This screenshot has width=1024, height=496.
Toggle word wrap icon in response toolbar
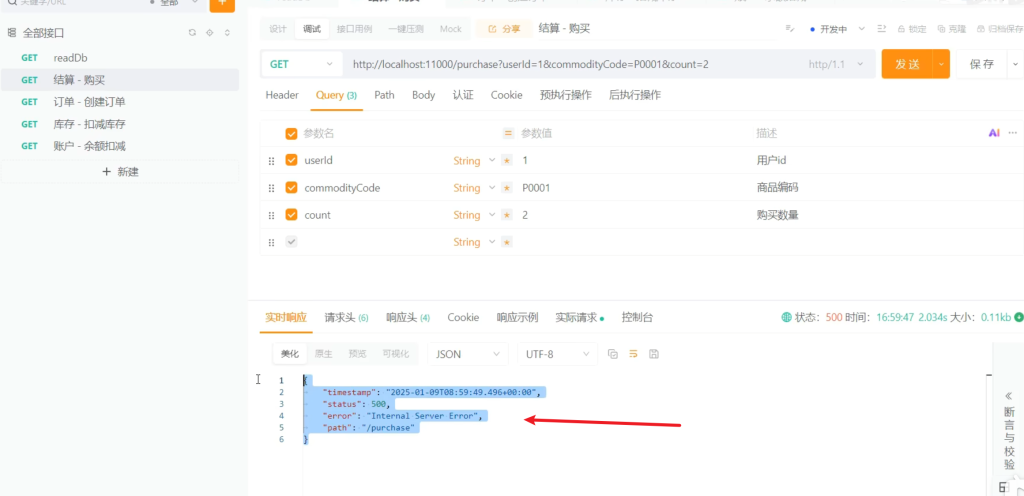point(633,354)
